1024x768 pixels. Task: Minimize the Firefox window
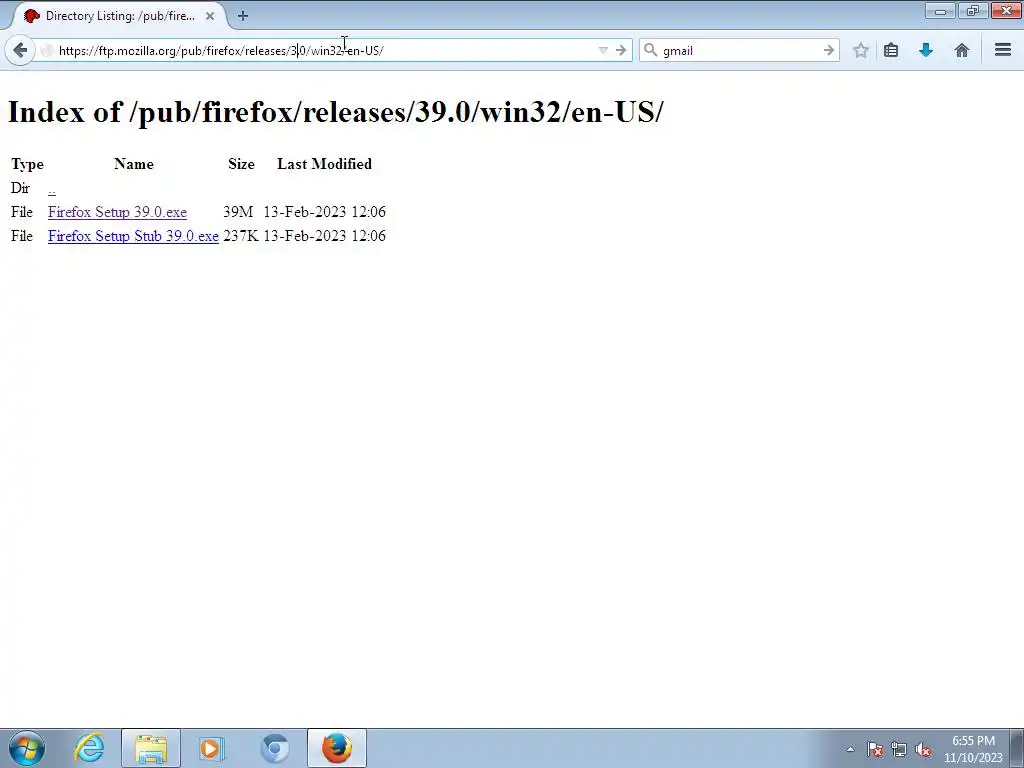pos(940,11)
